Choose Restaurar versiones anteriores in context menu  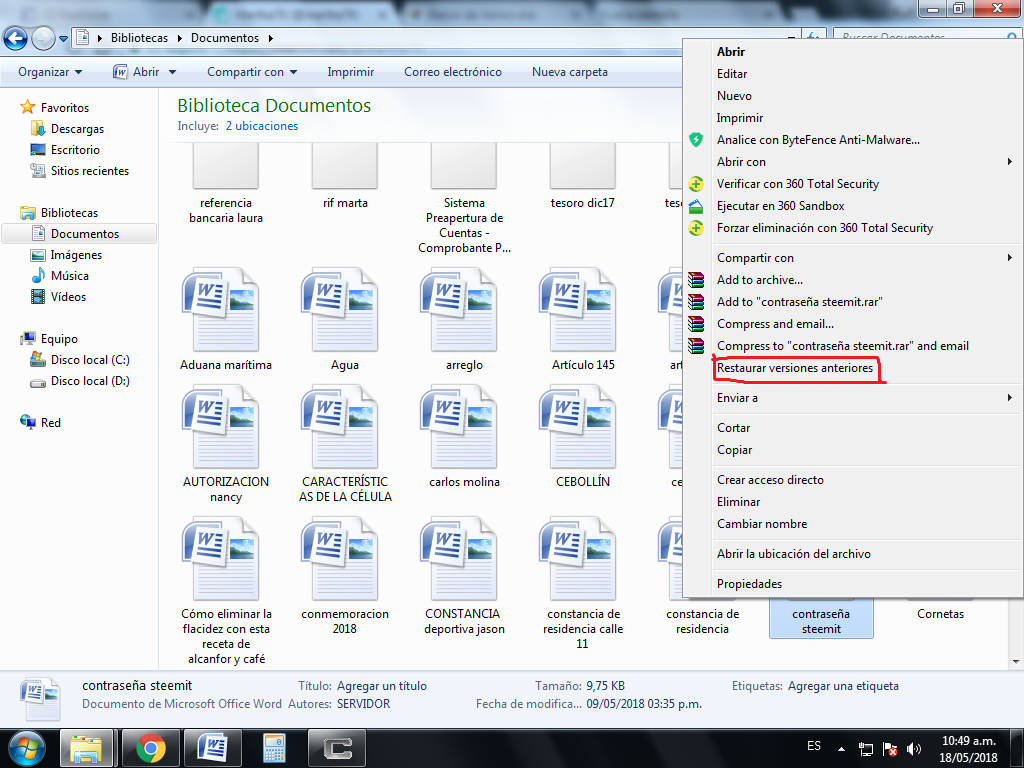795,368
